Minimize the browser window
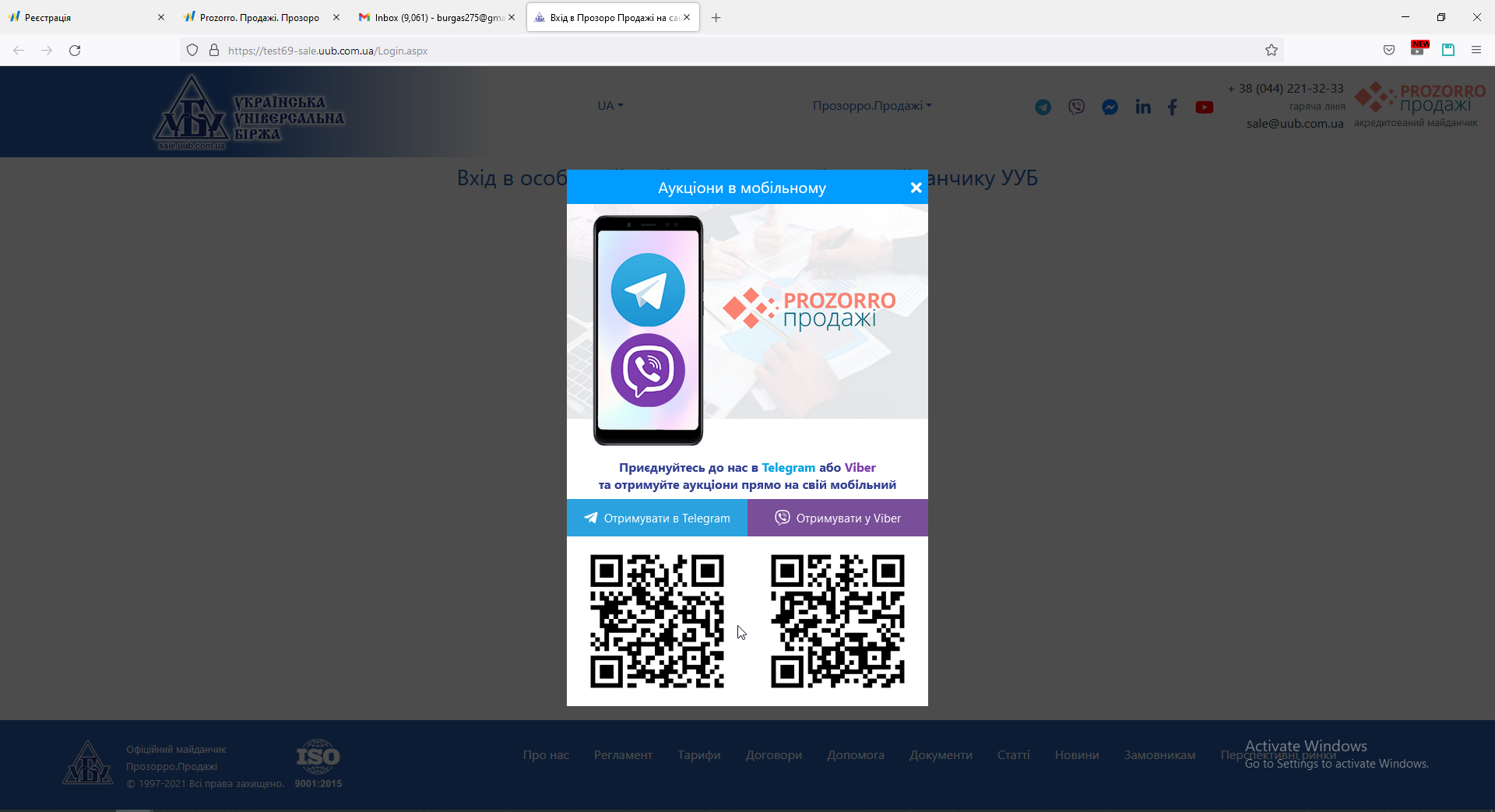This screenshot has height=812, width=1495. (1405, 17)
